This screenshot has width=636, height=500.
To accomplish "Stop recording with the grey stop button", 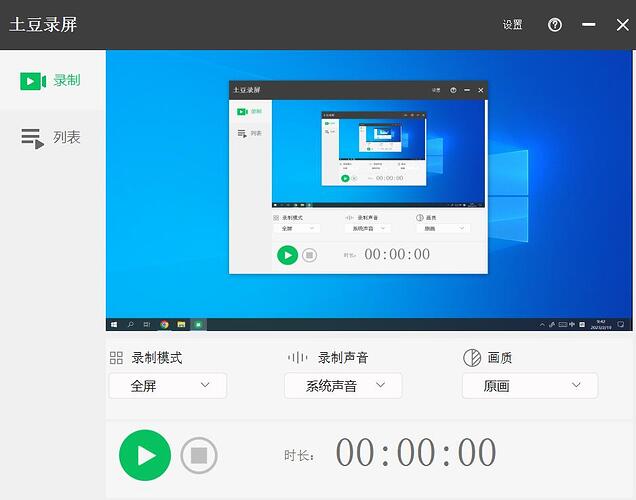I will click(x=199, y=455).
